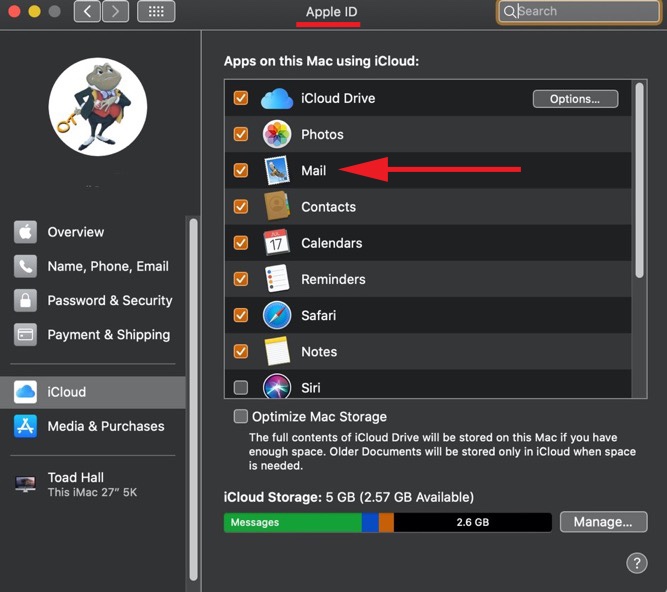Disable Mail syncing checkbox
The width and height of the screenshot is (667, 592).
[x=241, y=170]
